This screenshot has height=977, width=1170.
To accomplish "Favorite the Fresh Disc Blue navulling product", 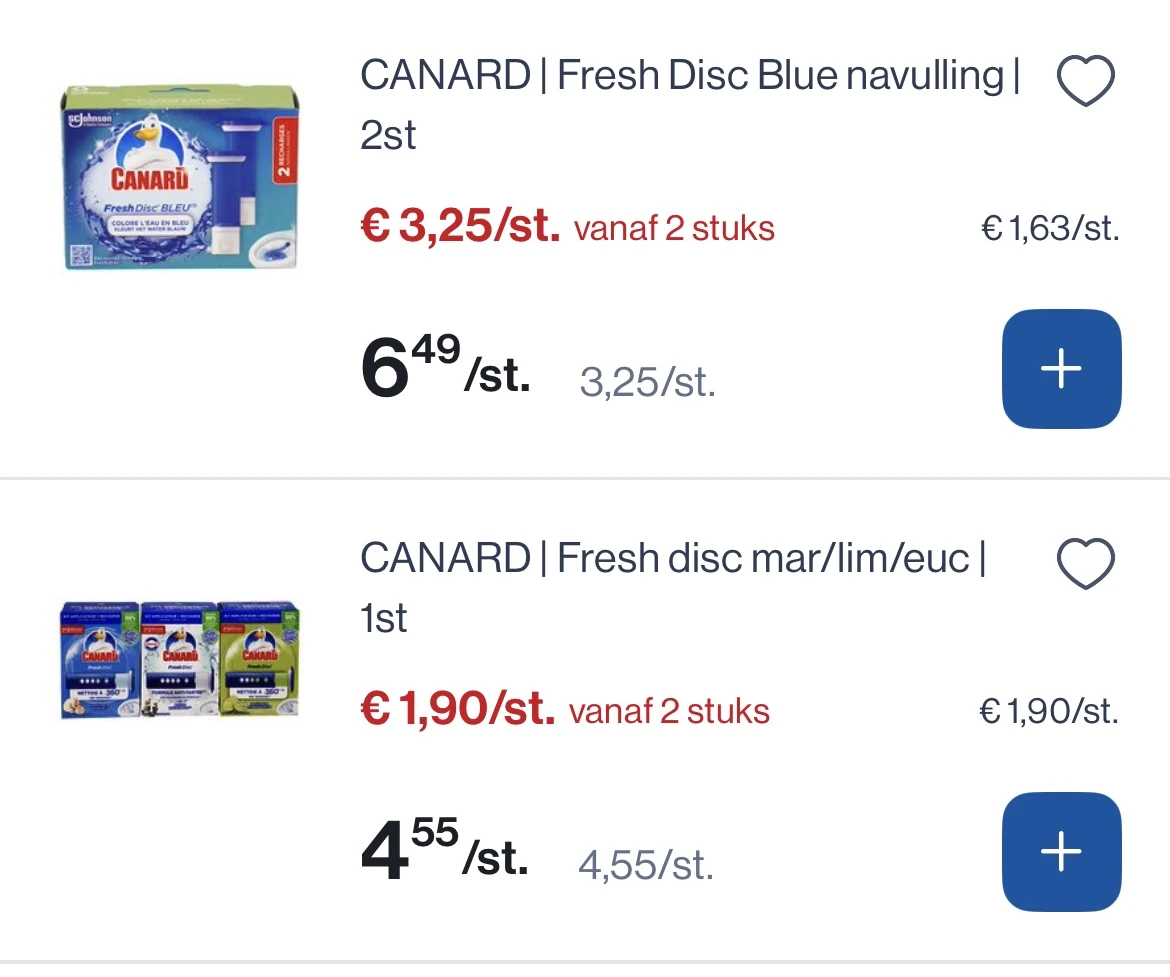I will [1085, 81].
